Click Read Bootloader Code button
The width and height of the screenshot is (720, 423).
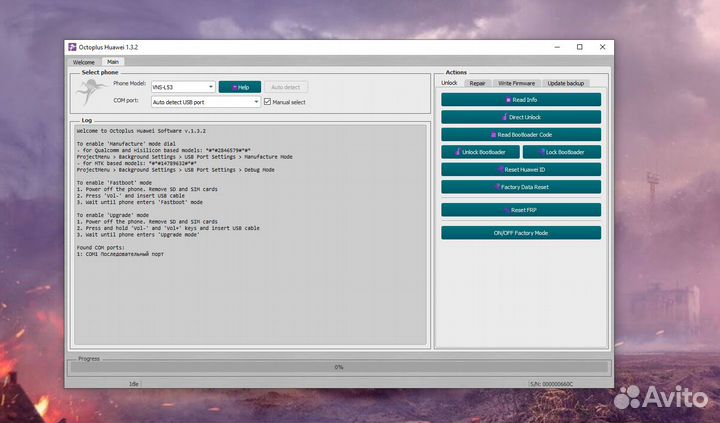tap(521, 135)
